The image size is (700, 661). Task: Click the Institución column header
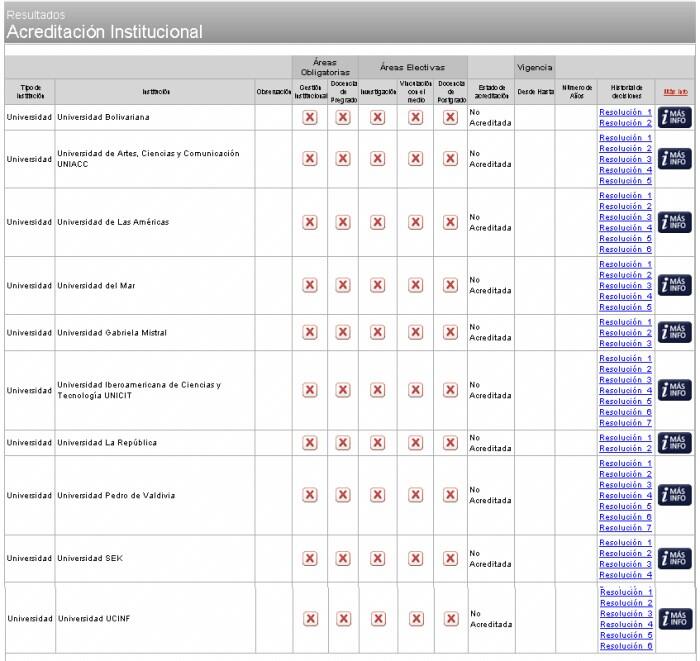coord(156,92)
